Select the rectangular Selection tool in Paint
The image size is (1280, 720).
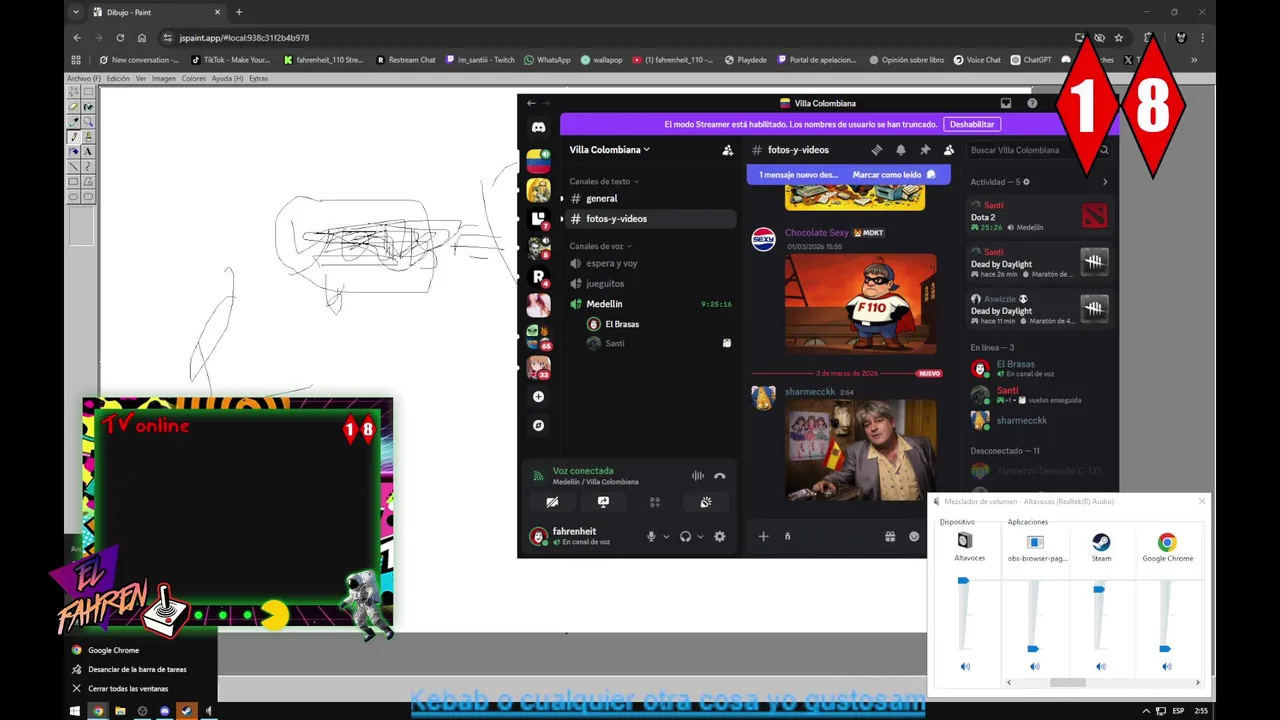[x=88, y=92]
